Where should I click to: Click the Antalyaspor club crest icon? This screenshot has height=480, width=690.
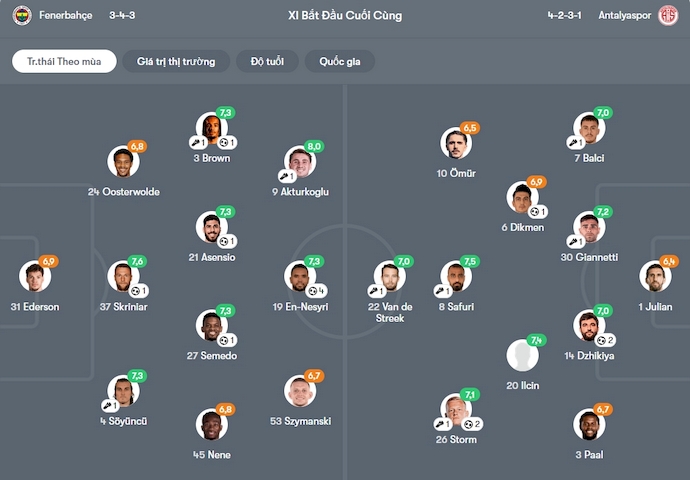(668, 16)
